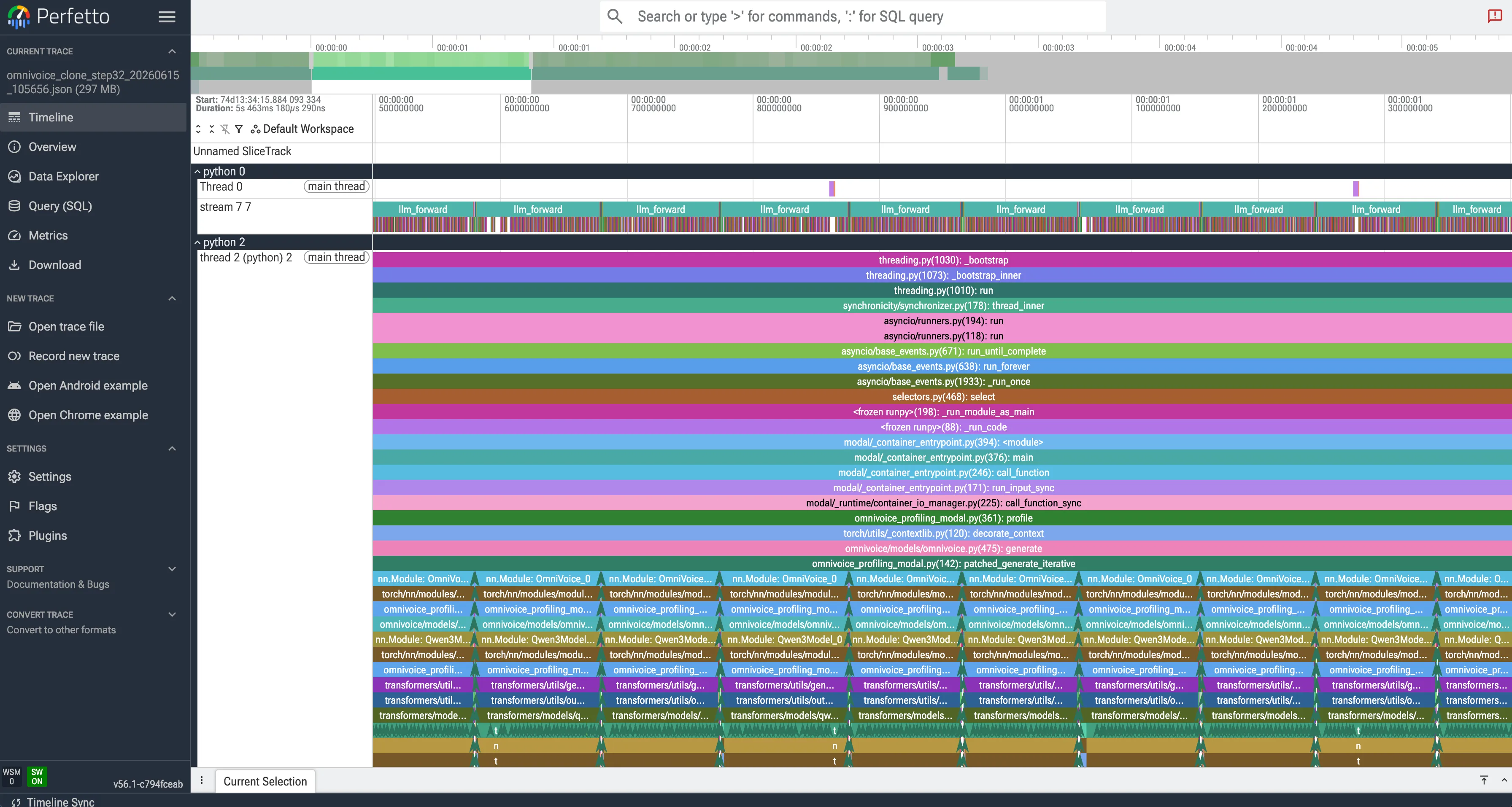Open the three-dot menu beside Current Selection

pos(202,780)
